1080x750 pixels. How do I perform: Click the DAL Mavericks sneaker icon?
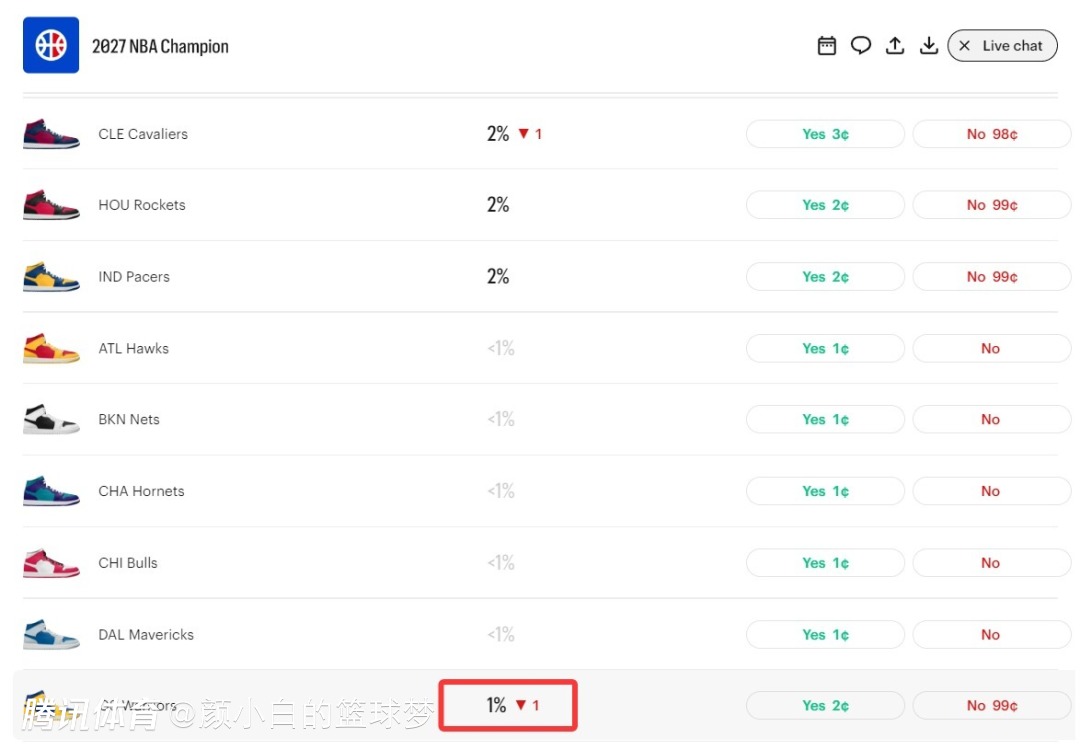[x=51, y=634]
